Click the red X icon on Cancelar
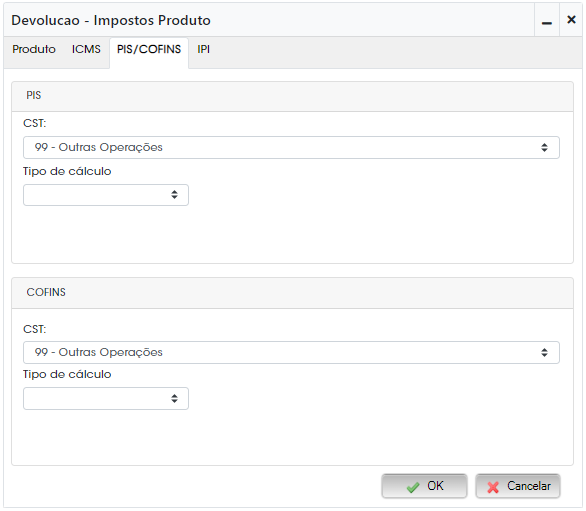 coord(493,487)
